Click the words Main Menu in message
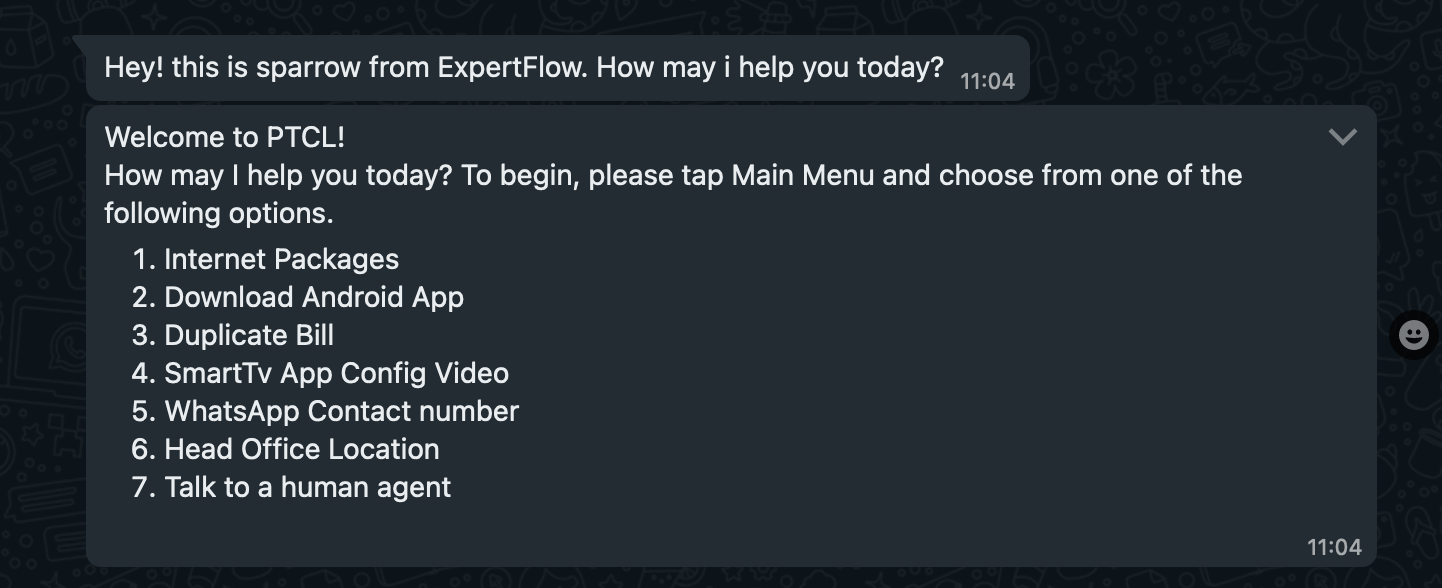This screenshot has width=1442, height=588. pyautogui.click(x=803, y=176)
